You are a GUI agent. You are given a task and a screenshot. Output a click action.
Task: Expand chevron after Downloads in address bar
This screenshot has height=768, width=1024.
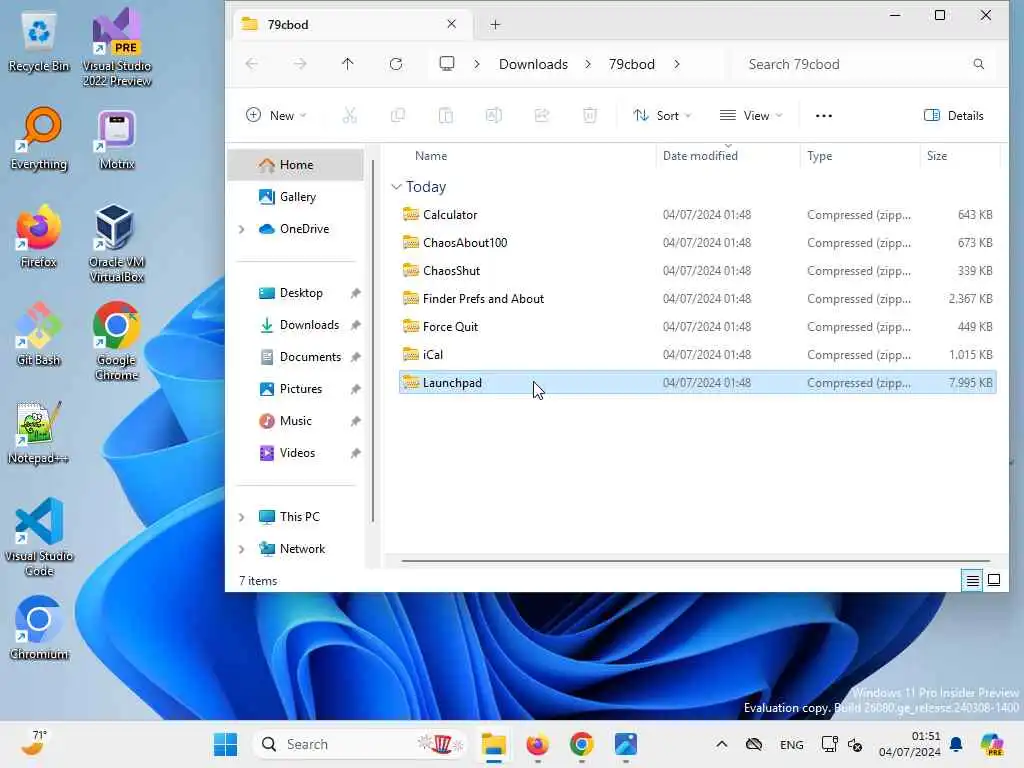588,64
